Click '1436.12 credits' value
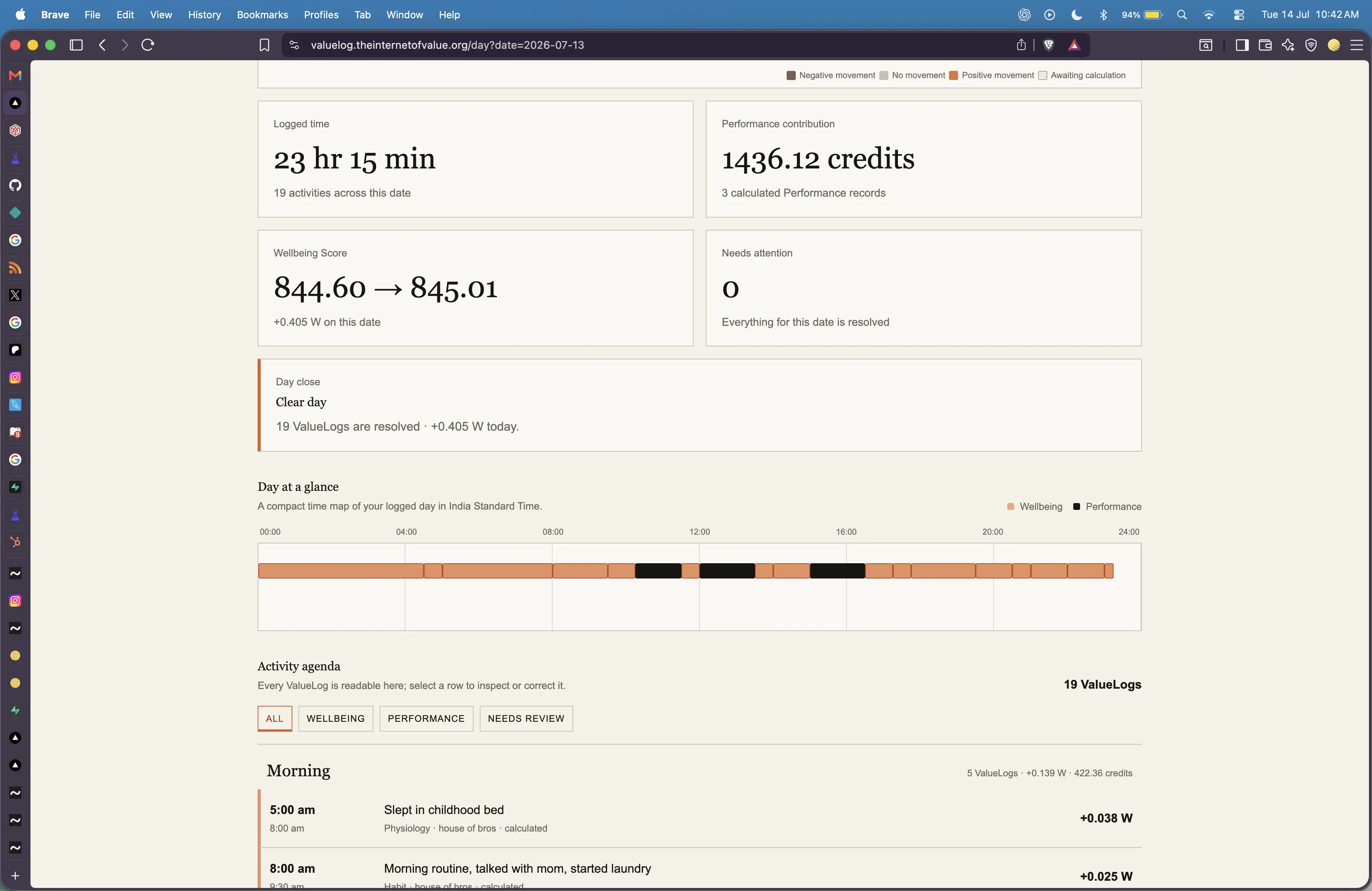 [x=818, y=159]
